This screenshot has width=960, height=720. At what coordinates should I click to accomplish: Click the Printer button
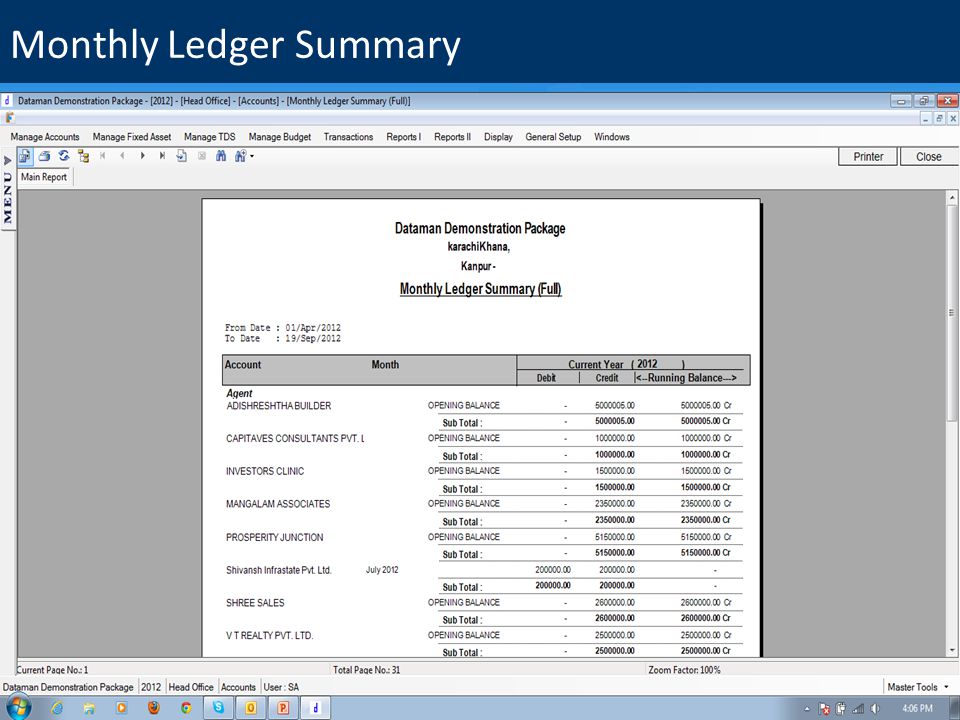868,157
